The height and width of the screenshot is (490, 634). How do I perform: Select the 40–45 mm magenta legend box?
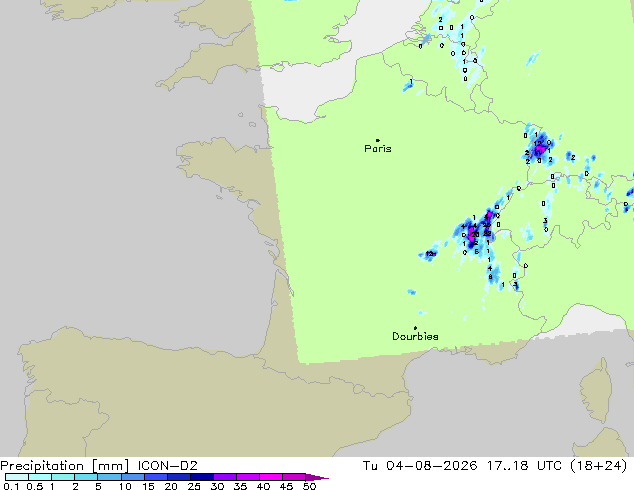pos(271,477)
